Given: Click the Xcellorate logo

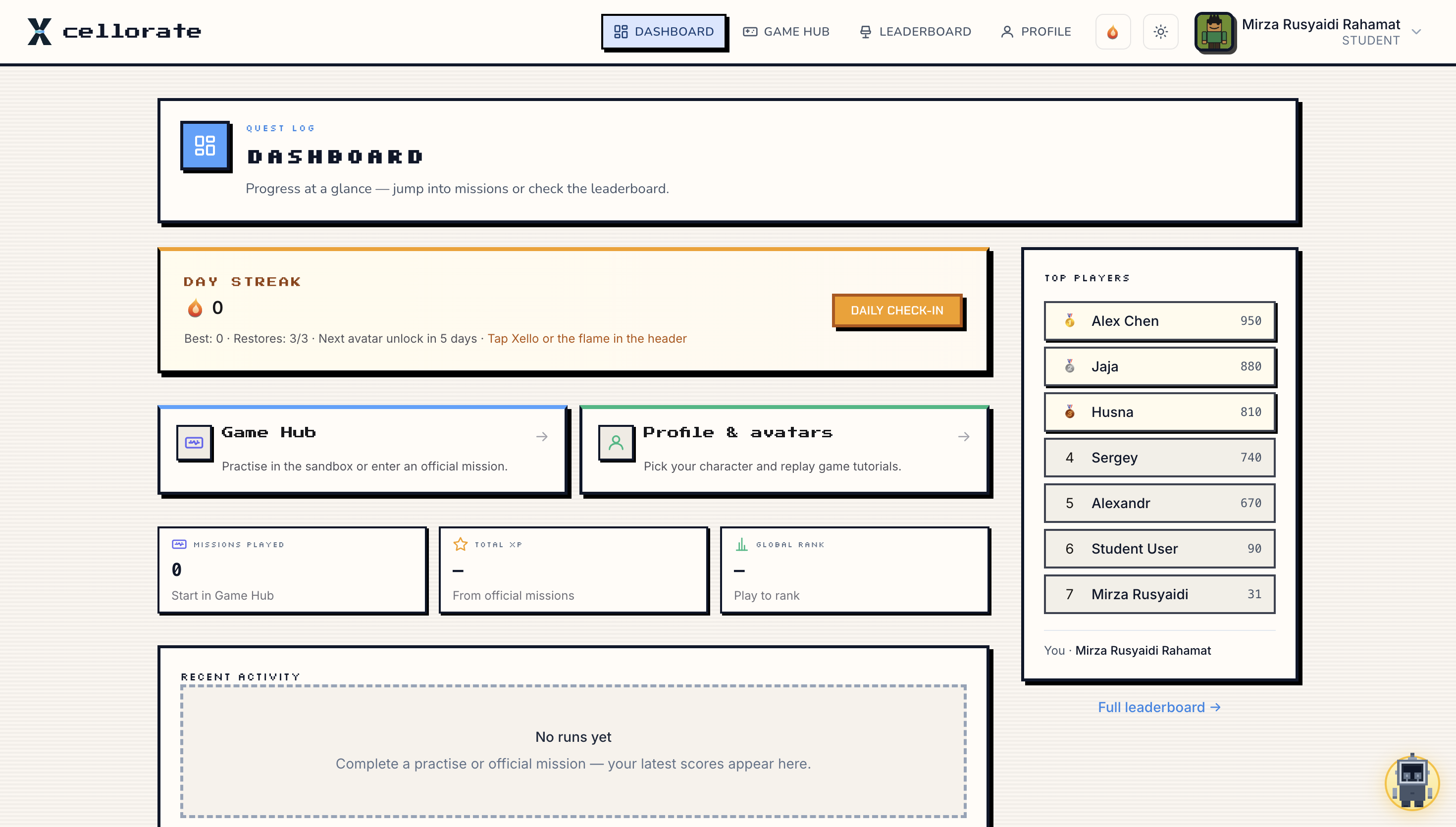Looking at the screenshot, I should pyautogui.click(x=114, y=31).
